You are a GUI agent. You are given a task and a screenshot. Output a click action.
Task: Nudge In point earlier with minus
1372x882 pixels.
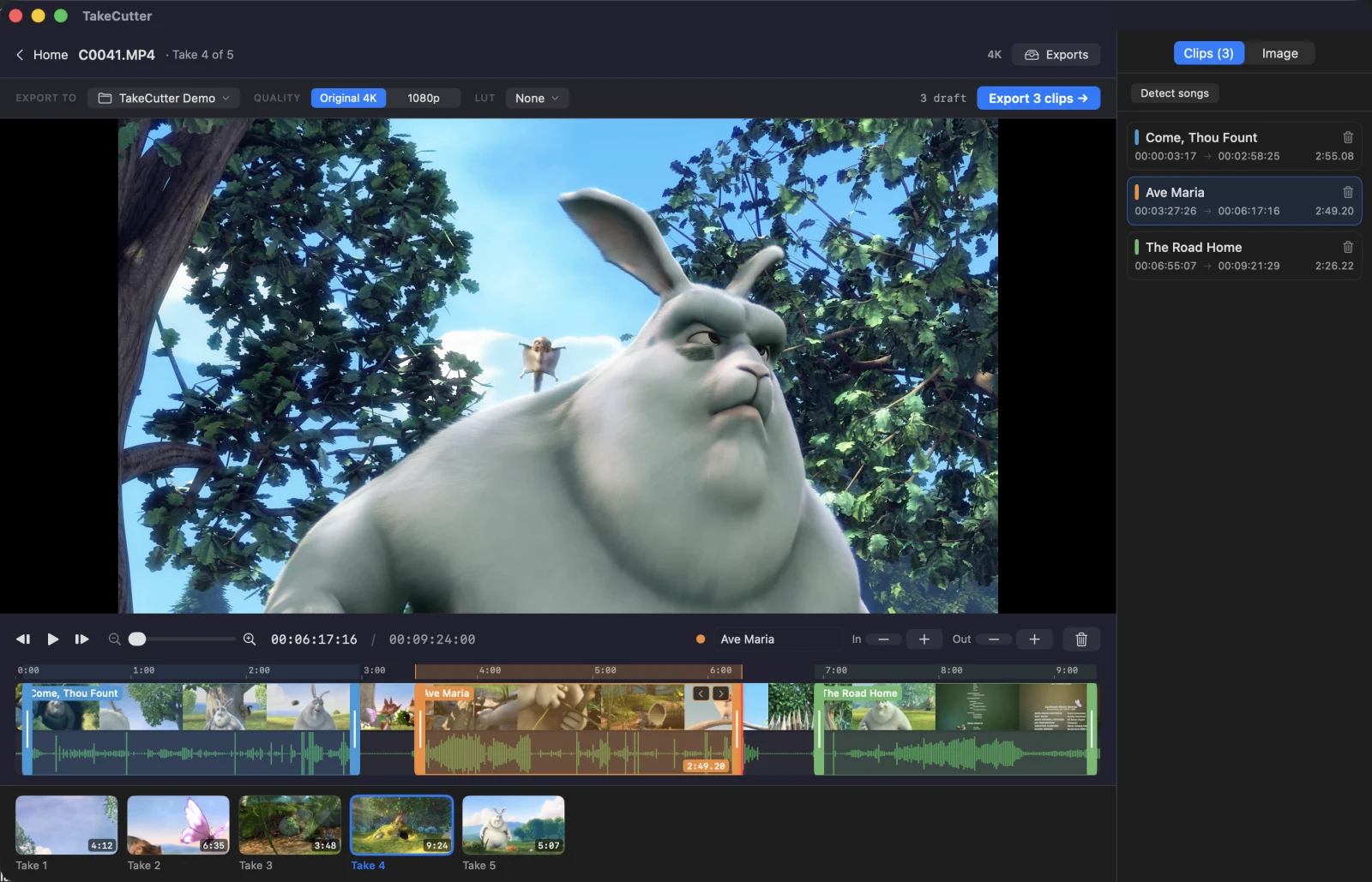coord(883,639)
